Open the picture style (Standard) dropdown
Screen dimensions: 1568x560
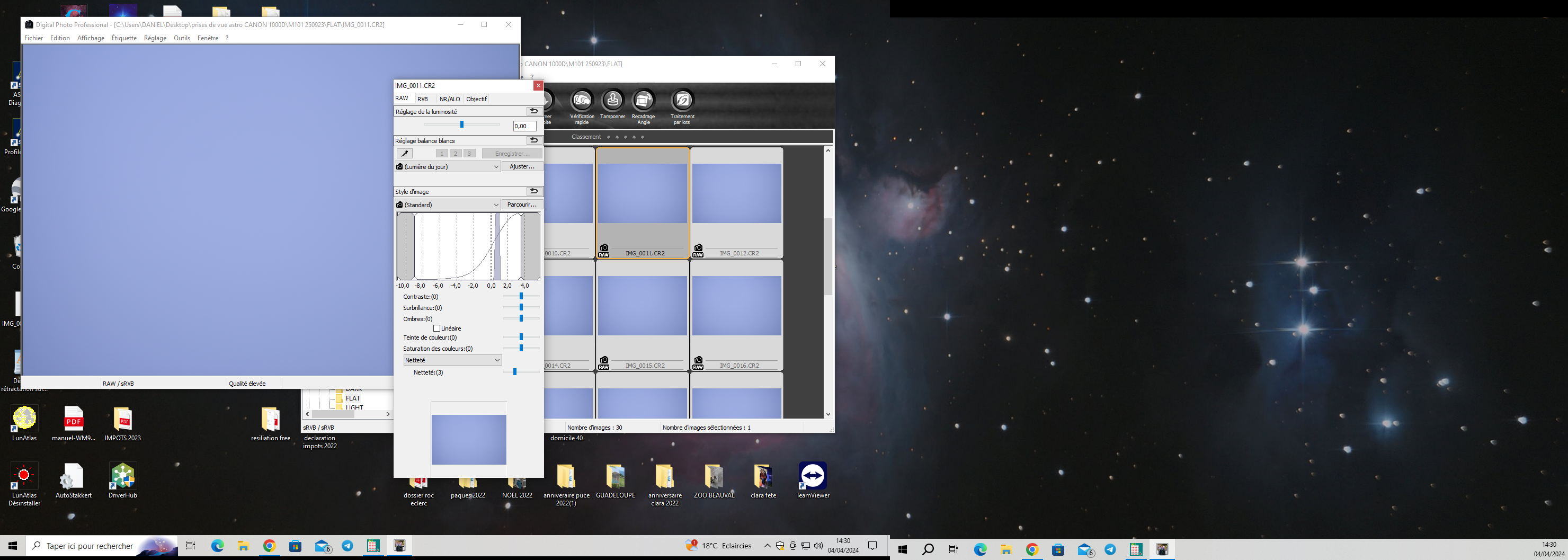click(x=448, y=205)
